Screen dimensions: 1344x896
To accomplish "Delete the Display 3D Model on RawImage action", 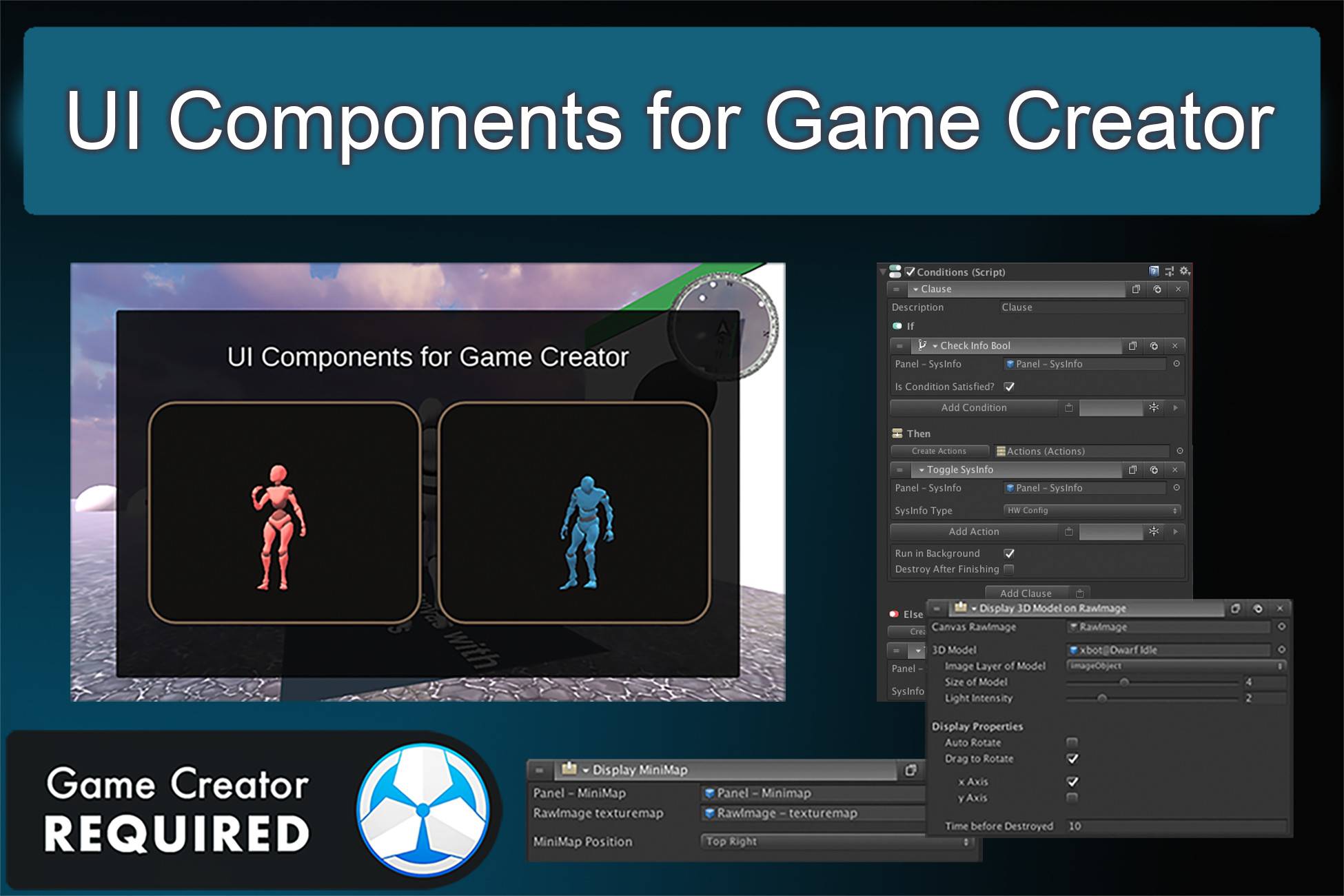I will [1280, 609].
